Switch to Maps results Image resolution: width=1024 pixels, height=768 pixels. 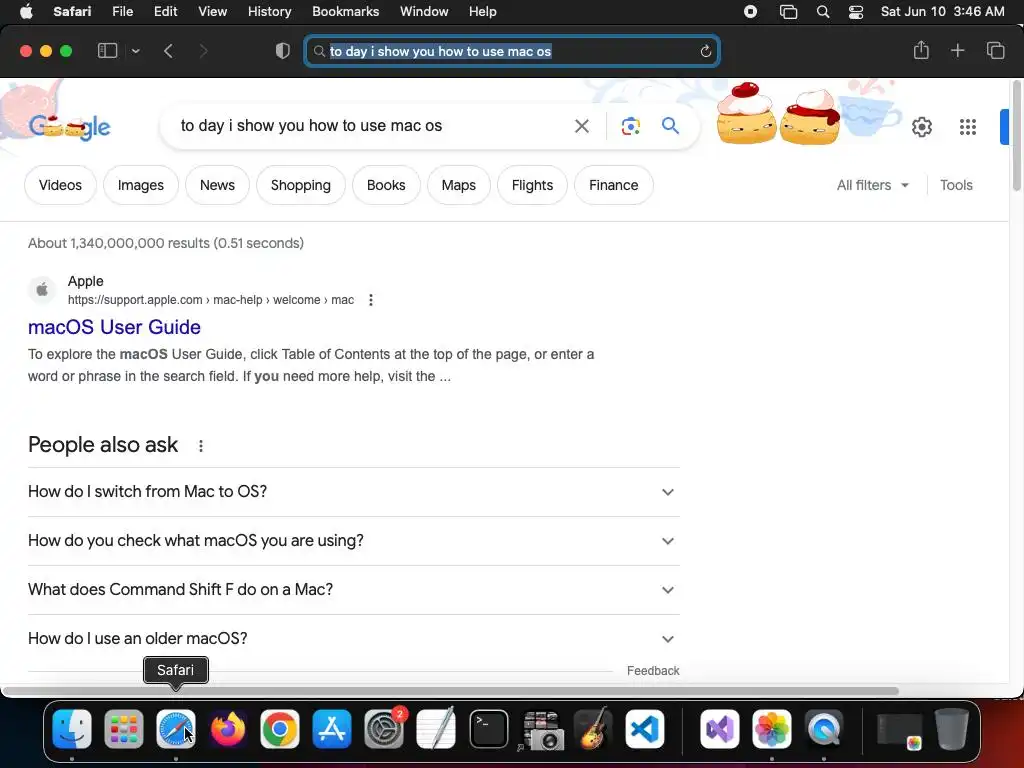pos(458,185)
